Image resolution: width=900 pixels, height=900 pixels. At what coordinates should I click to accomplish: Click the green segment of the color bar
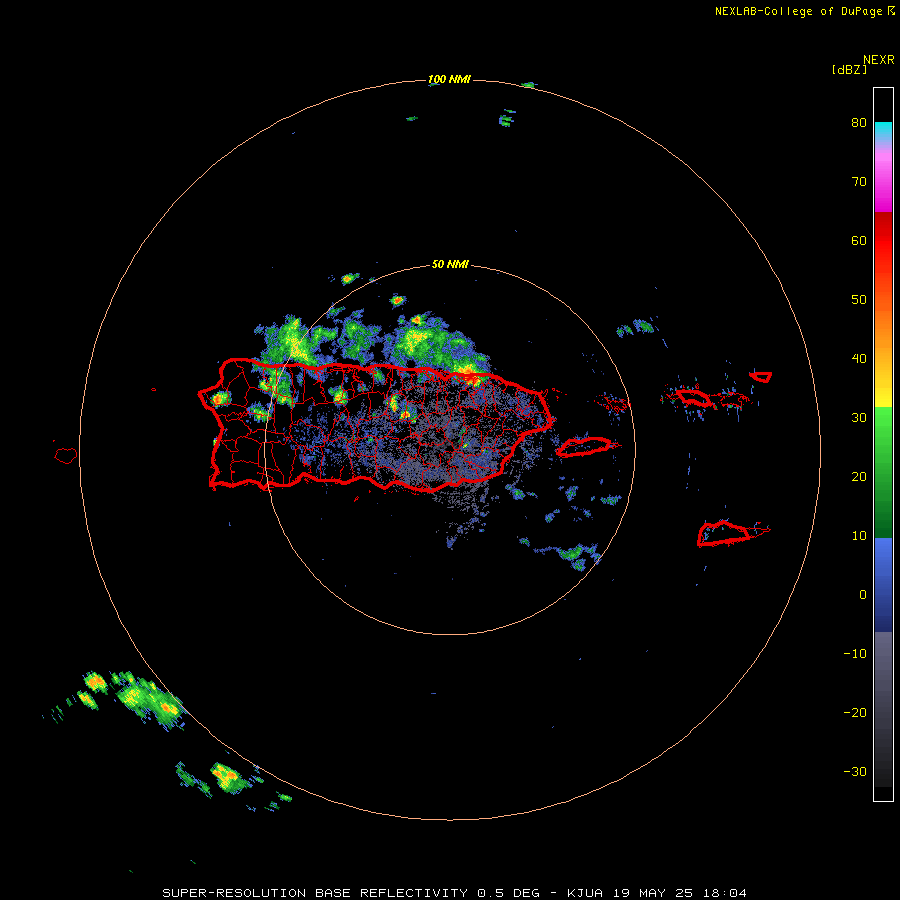[883, 472]
